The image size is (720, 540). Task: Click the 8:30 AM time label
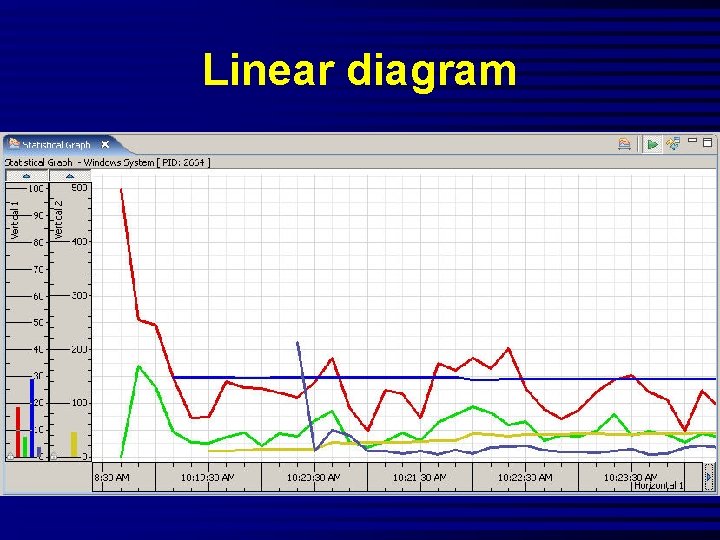click(112, 478)
